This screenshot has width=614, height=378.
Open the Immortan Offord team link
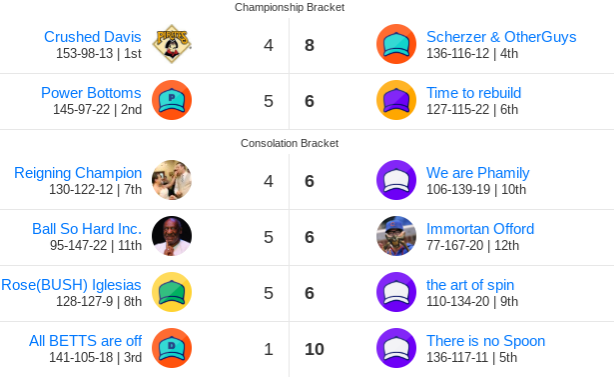pos(480,229)
